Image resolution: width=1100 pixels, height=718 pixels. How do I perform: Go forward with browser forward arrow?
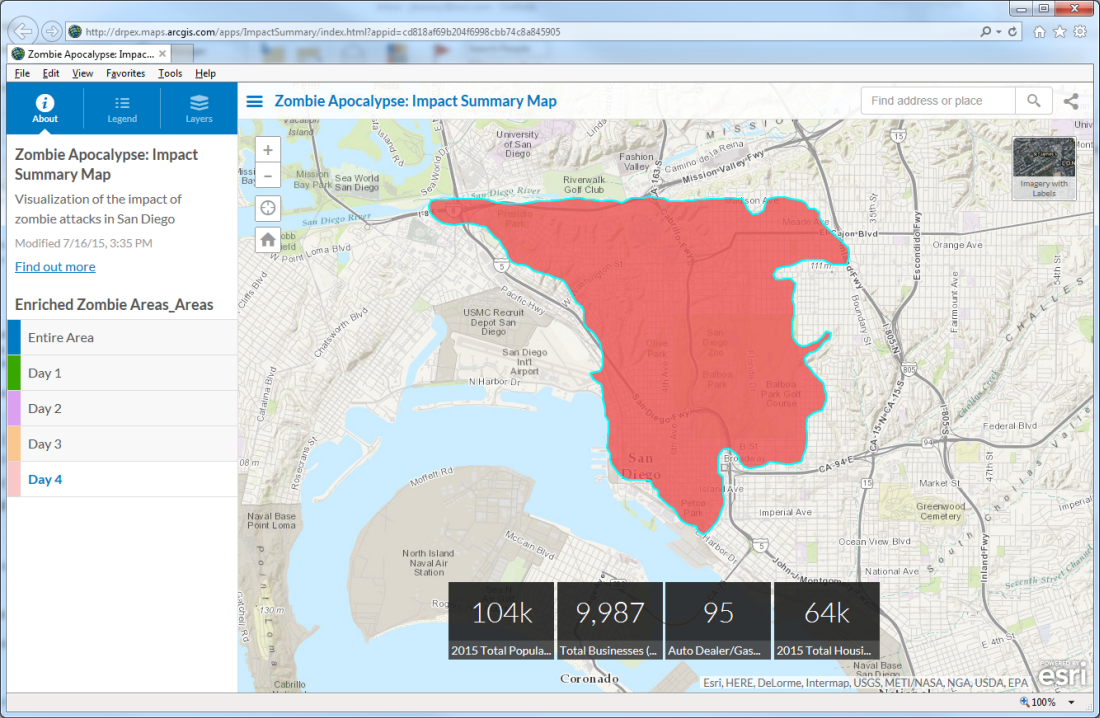tap(51, 32)
